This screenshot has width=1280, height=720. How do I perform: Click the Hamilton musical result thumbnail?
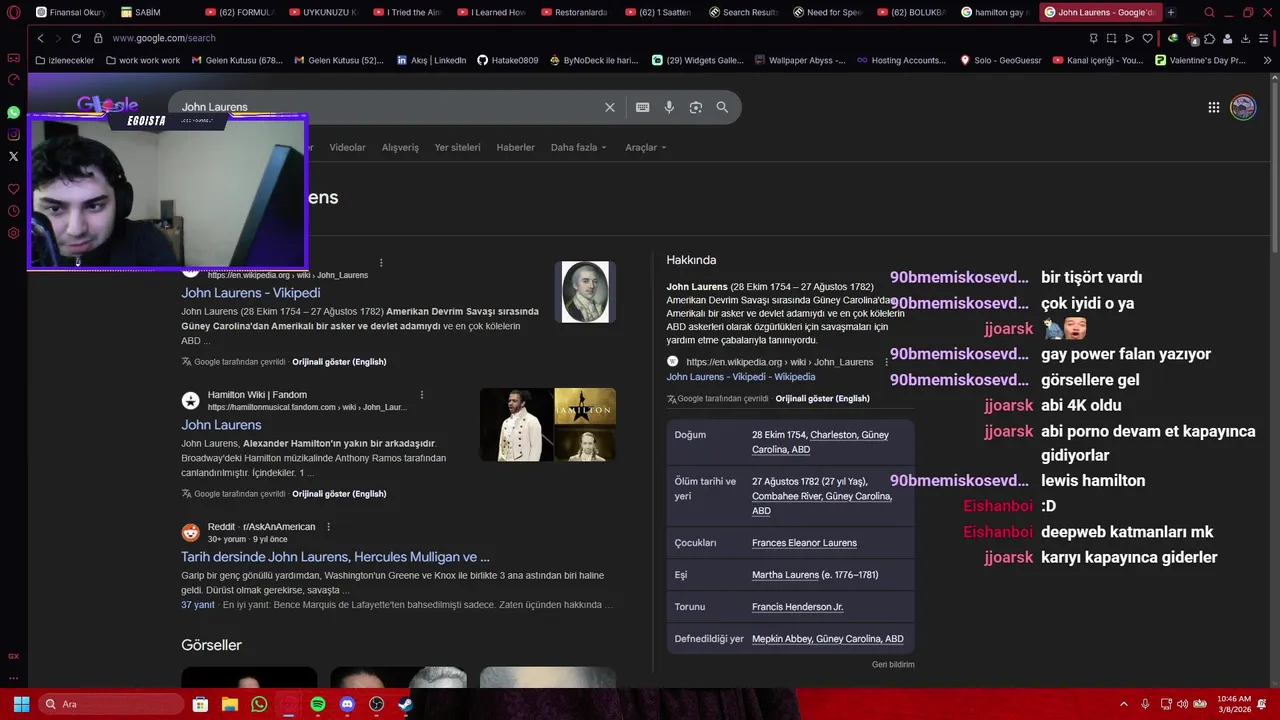pyautogui.click(x=548, y=425)
